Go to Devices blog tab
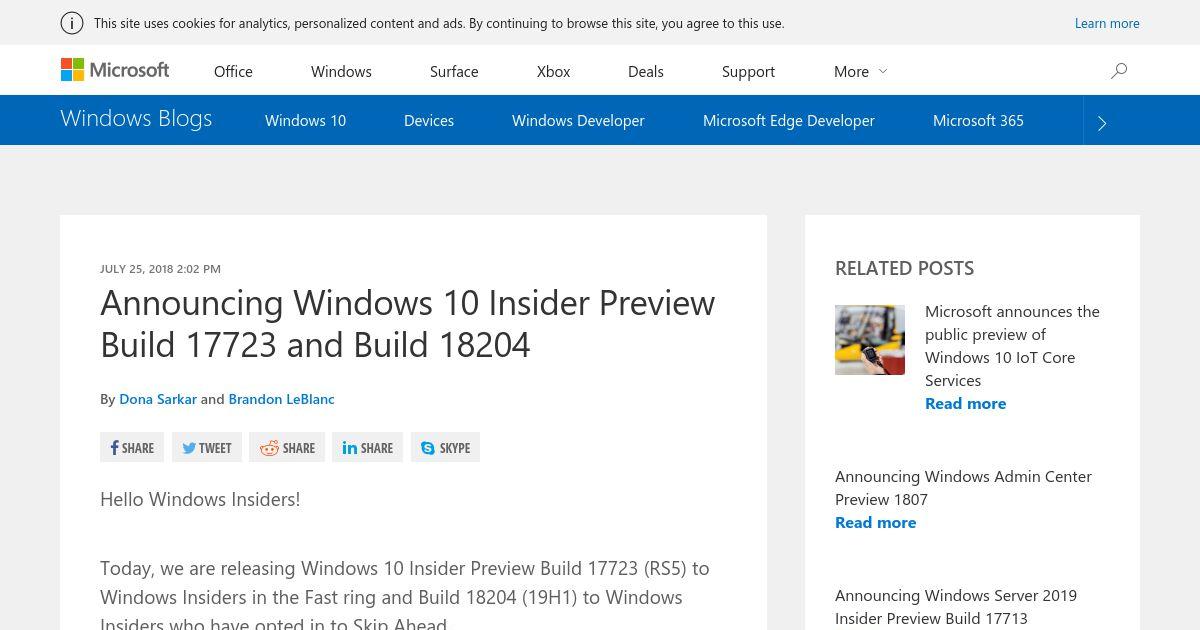The height and width of the screenshot is (630, 1200). [429, 120]
